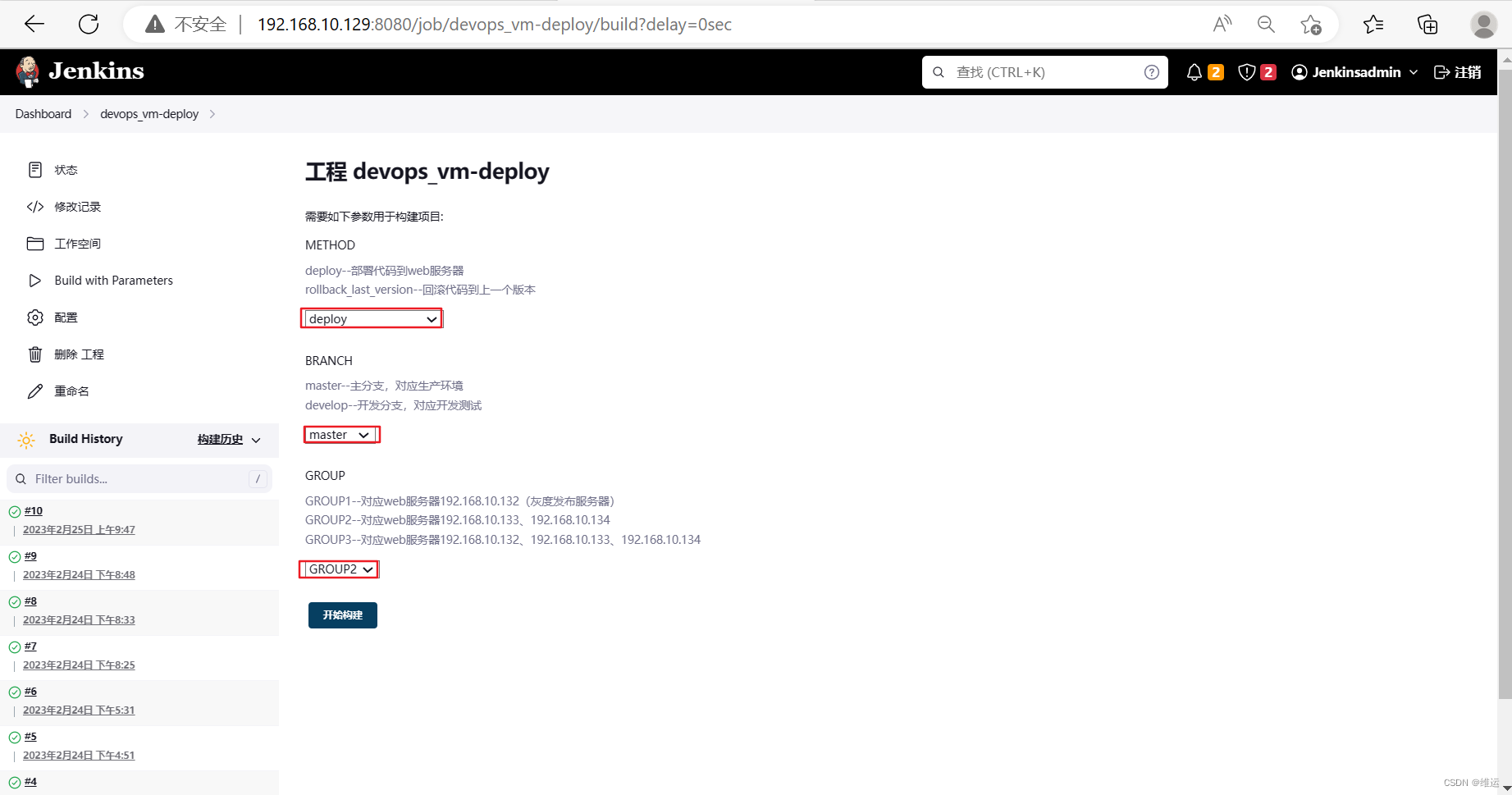Open 构建历史 trend link
The width and height of the screenshot is (1512, 795).
click(x=220, y=440)
